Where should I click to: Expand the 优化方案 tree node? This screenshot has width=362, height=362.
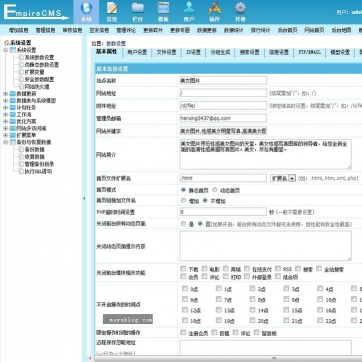[x=6, y=121]
